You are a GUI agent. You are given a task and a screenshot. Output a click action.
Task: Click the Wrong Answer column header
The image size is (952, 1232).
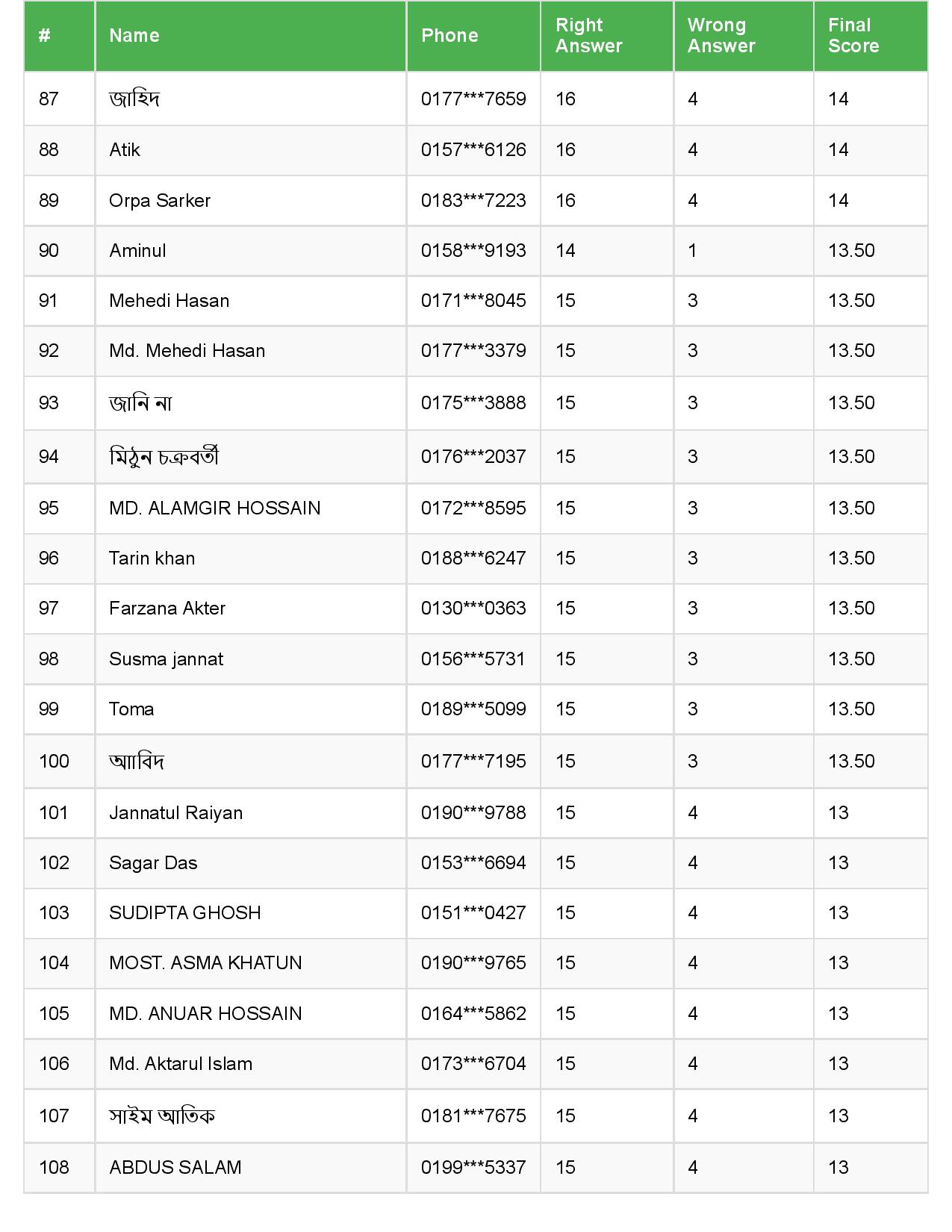point(721,36)
